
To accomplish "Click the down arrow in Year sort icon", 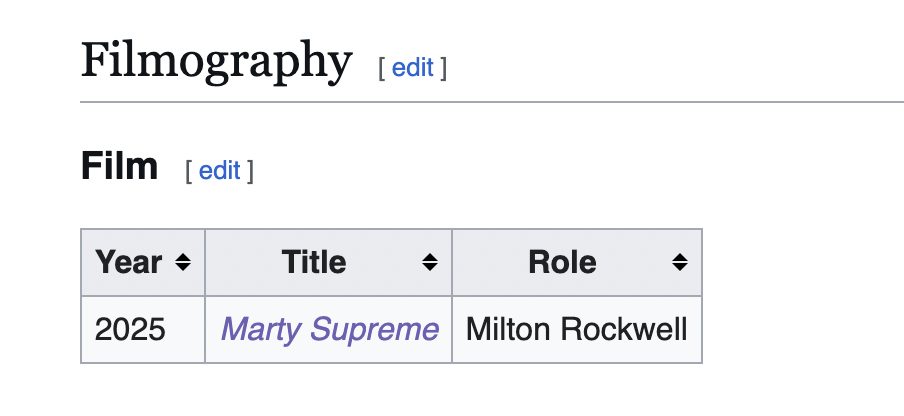I will pyautogui.click(x=182, y=267).
